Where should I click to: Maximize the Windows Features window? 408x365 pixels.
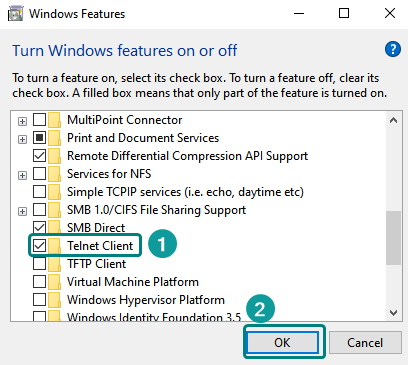click(344, 14)
